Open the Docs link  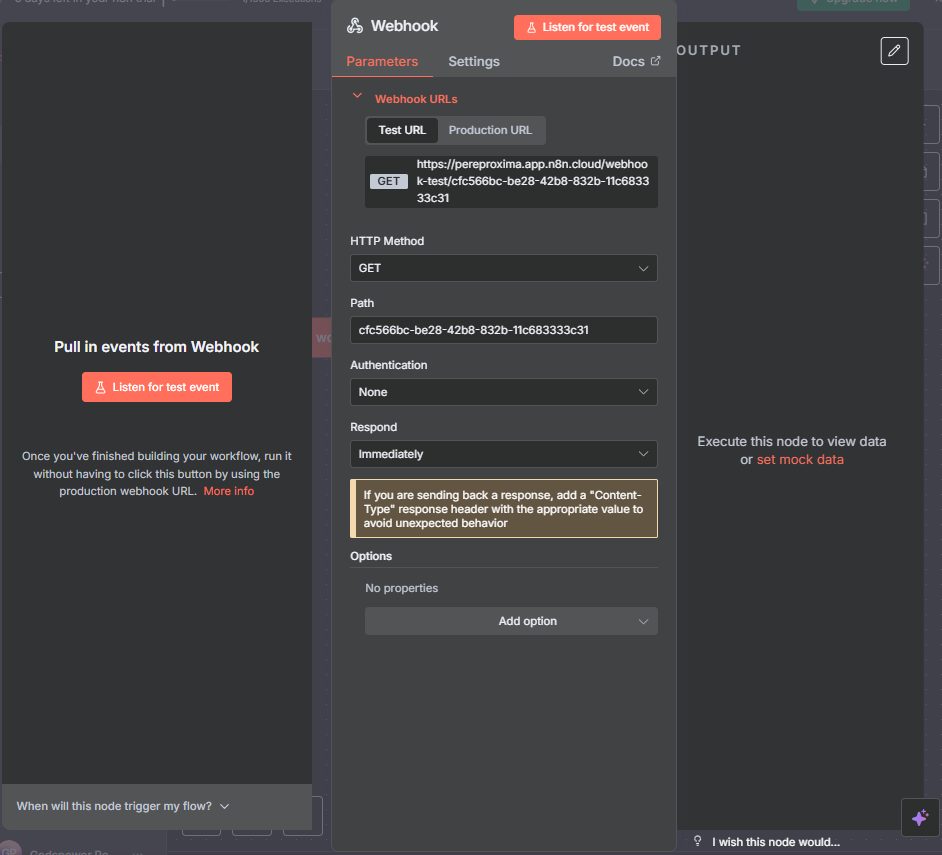636,61
